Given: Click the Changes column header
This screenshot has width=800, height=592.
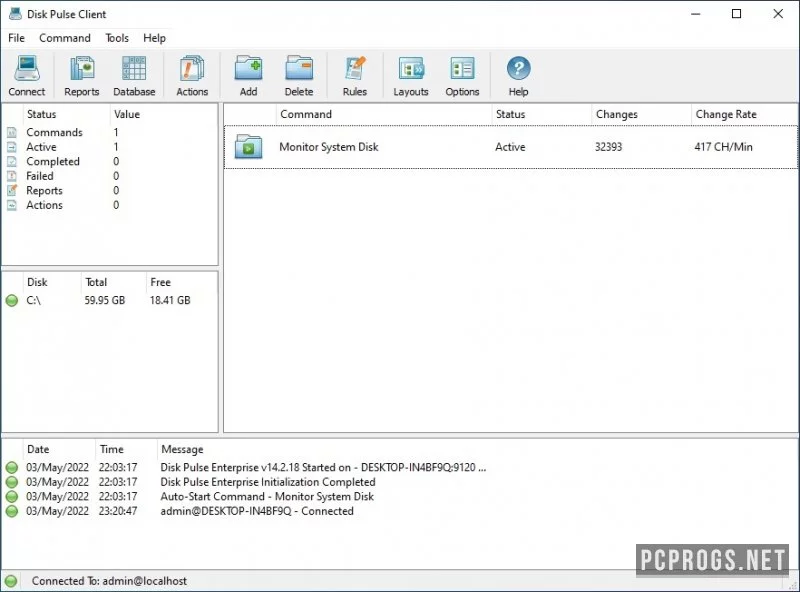Looking at the screenshot, I should point(641,114).
